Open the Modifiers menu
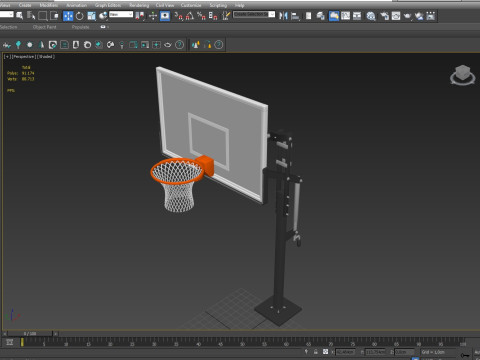The height and width of the screenshot is (360, 480). [48, 5]
